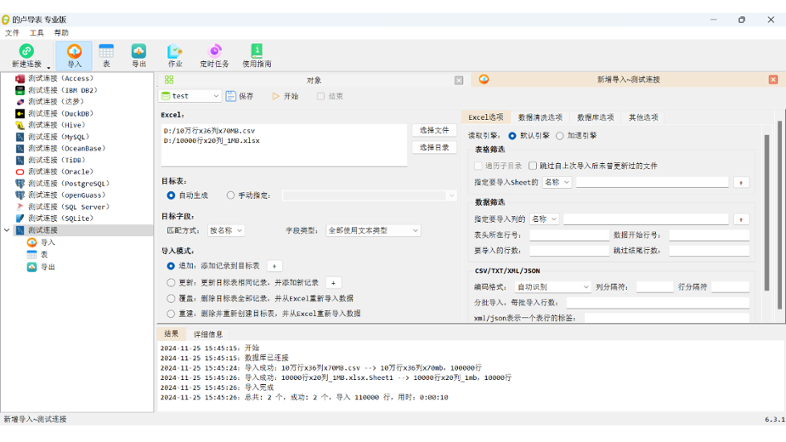Image resolution: width=786 pixels, height=442 pixels.
Task: Open the 作业 toolbar icon
Action: coord(175,51)
